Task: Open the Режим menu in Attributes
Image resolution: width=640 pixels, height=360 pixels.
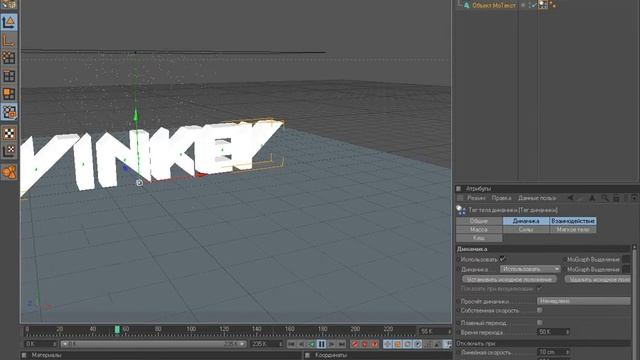Action: tap(476, 198)
